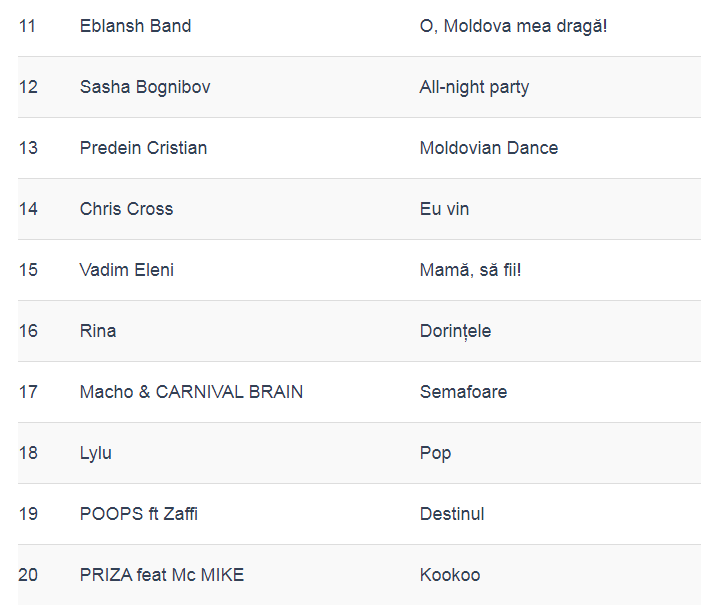Click the artist Rina
721x605 pixels.
click(x=98, y=331)
